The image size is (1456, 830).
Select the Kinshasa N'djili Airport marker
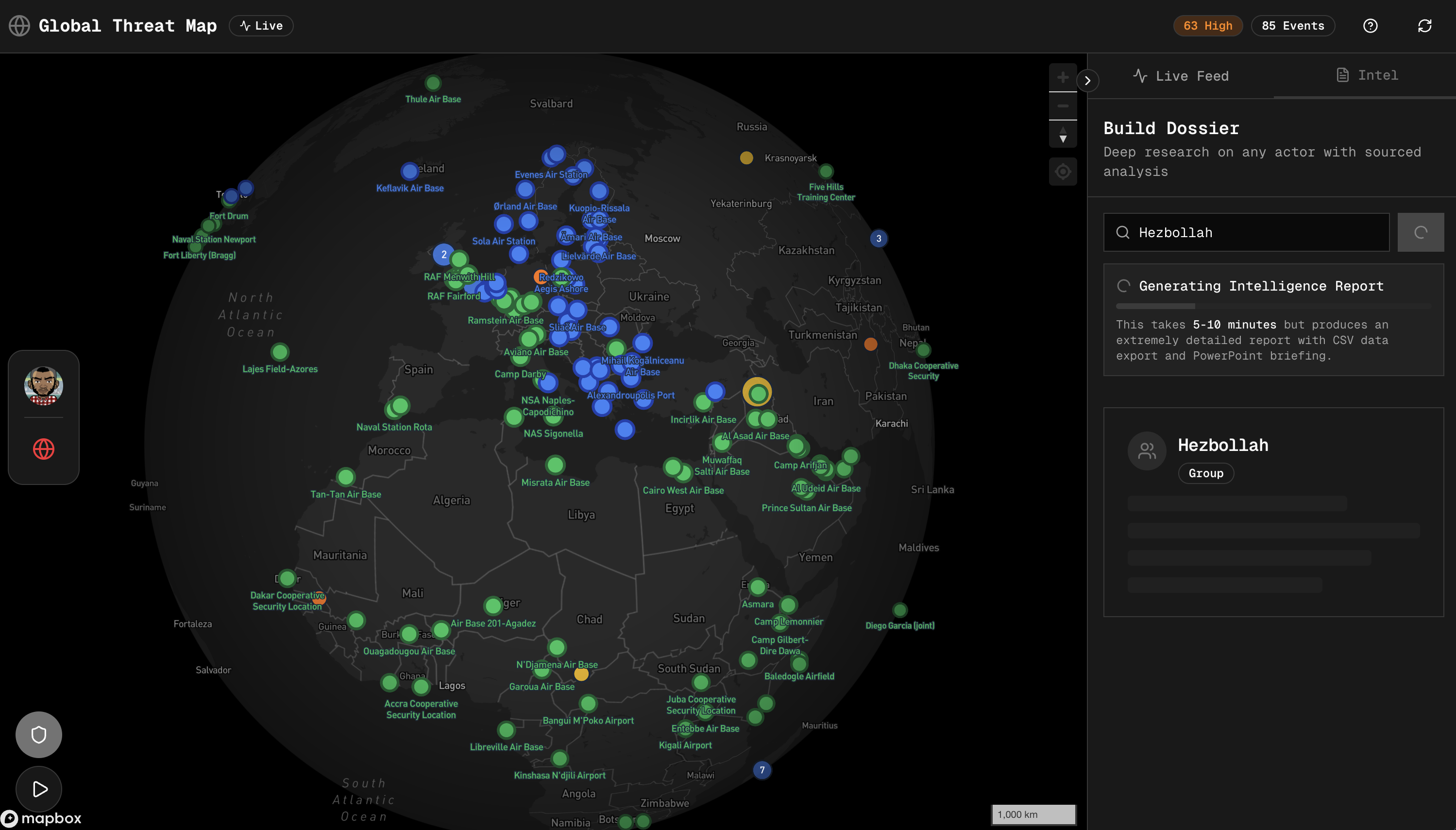[x=559, y=758]
